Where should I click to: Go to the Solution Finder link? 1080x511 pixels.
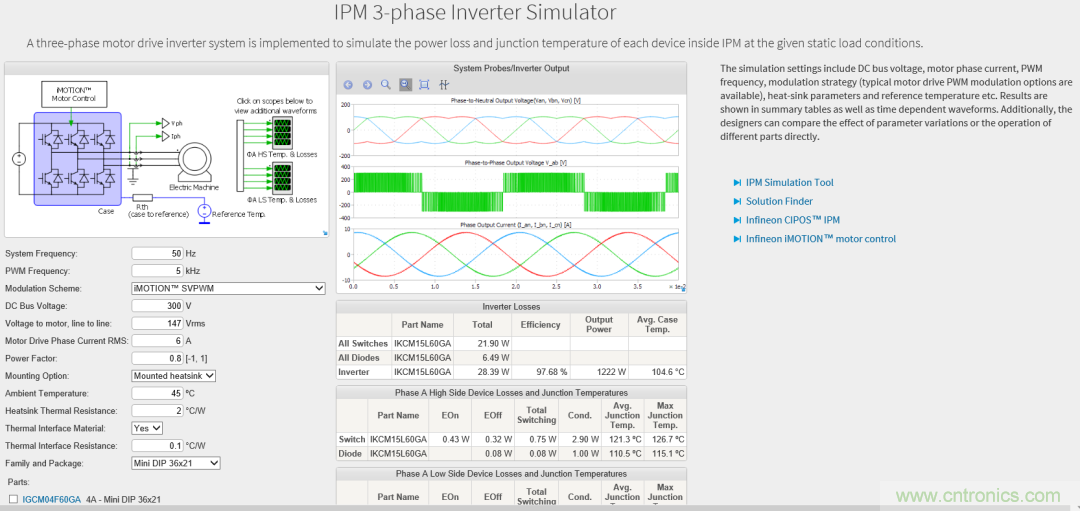[779, 201]
